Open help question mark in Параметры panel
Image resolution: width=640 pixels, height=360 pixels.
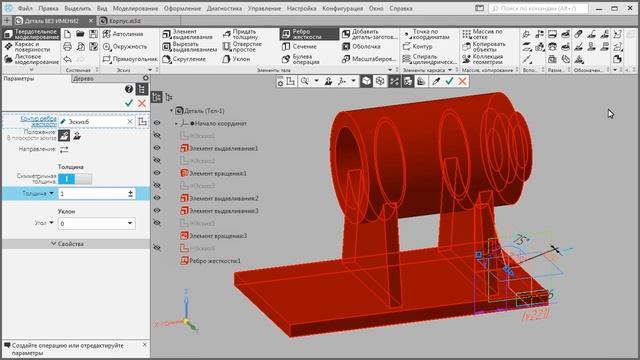click(x=129, y=89)
